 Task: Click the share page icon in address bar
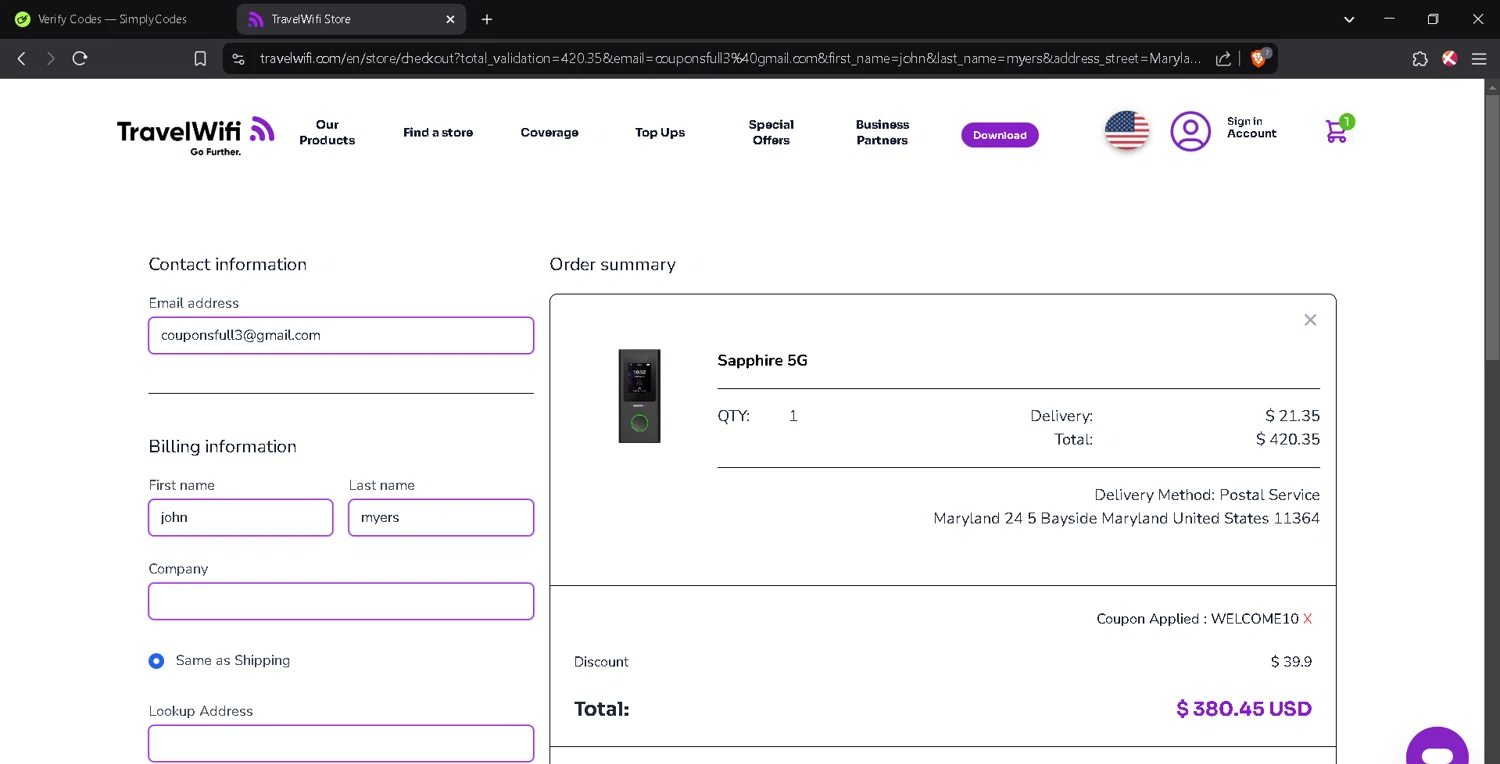point(1223,59)
